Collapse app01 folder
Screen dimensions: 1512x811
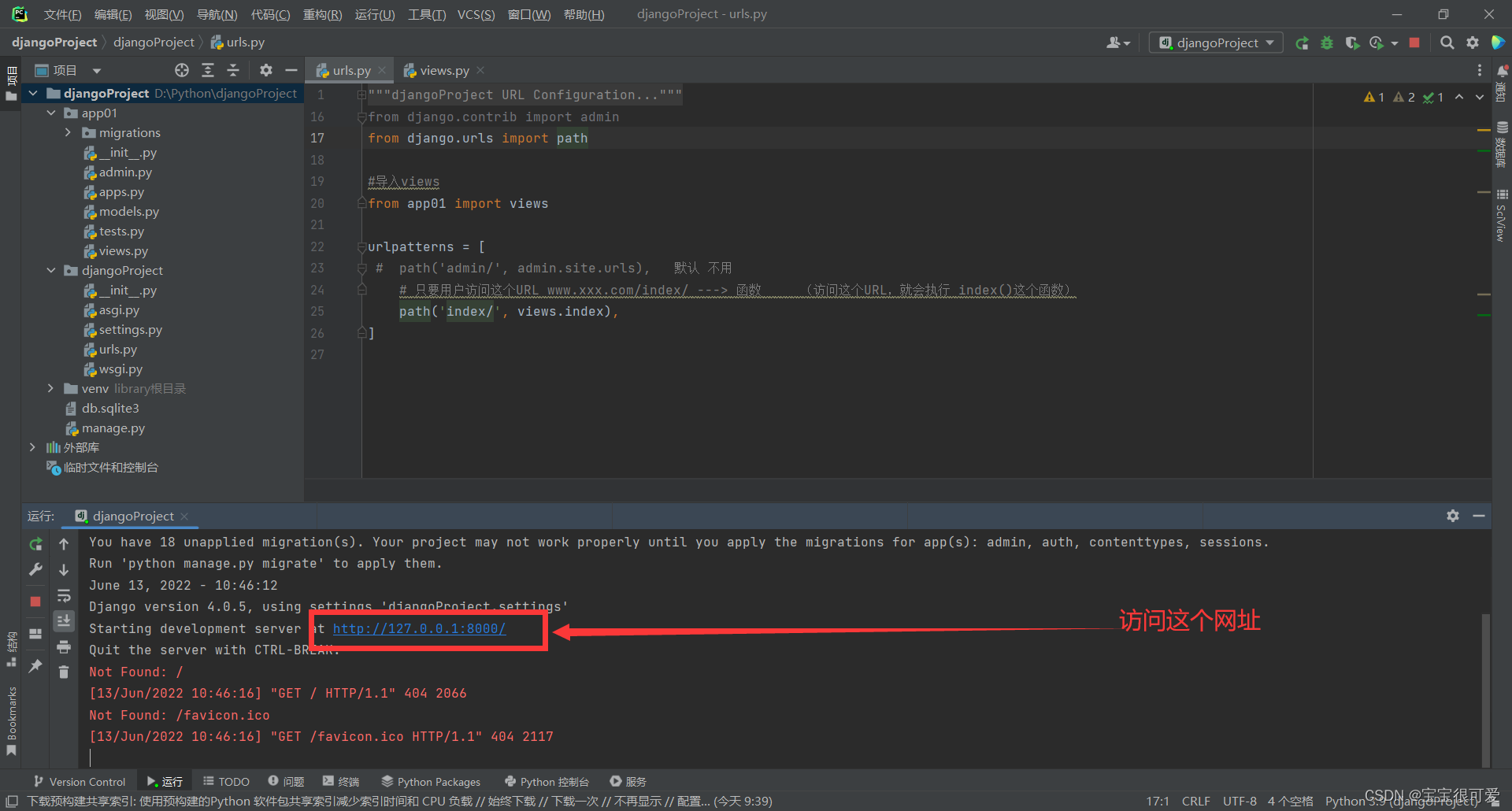51,113
